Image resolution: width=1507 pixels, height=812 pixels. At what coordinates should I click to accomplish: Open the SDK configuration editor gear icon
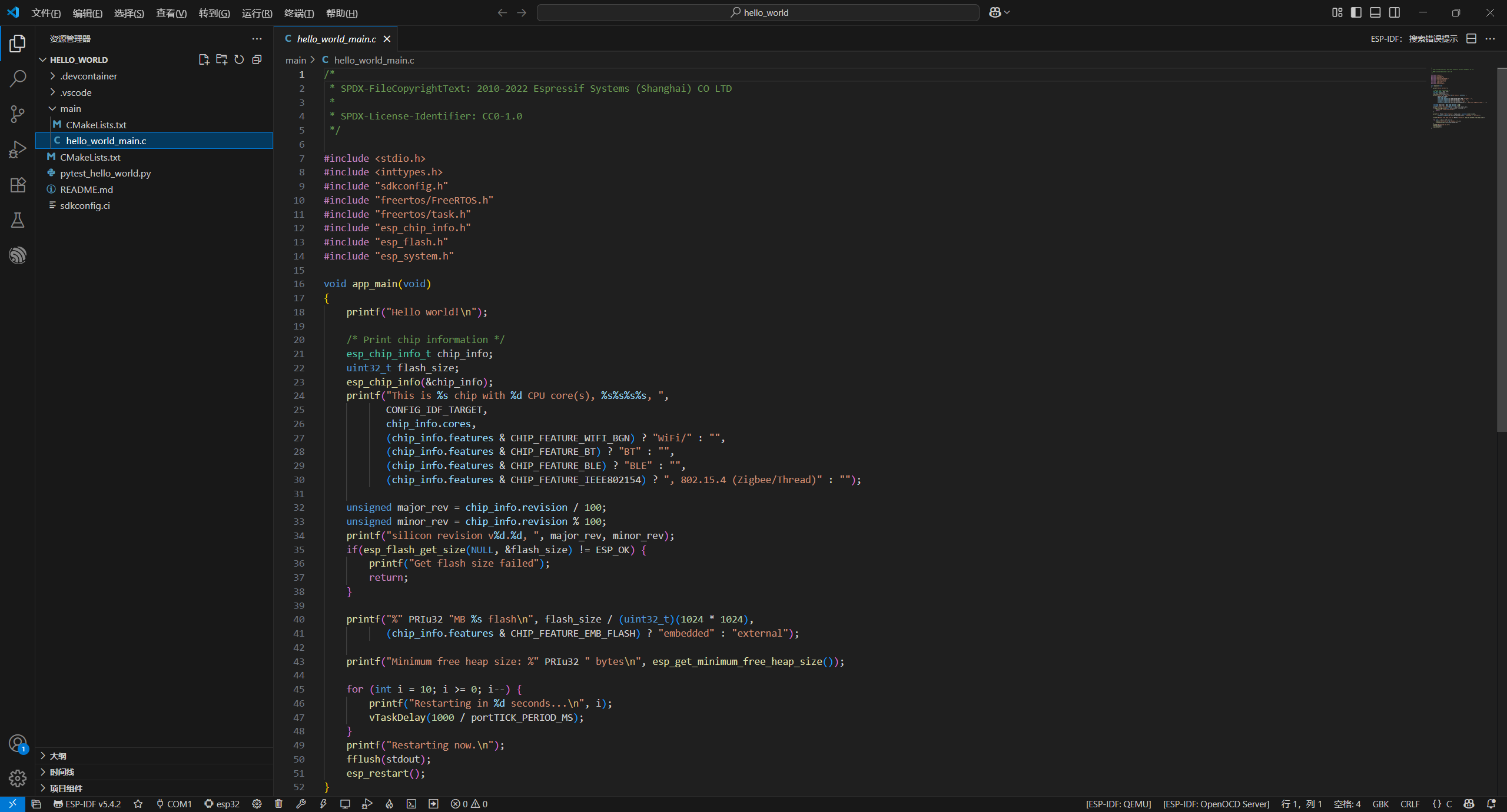(x=257, y=804)
